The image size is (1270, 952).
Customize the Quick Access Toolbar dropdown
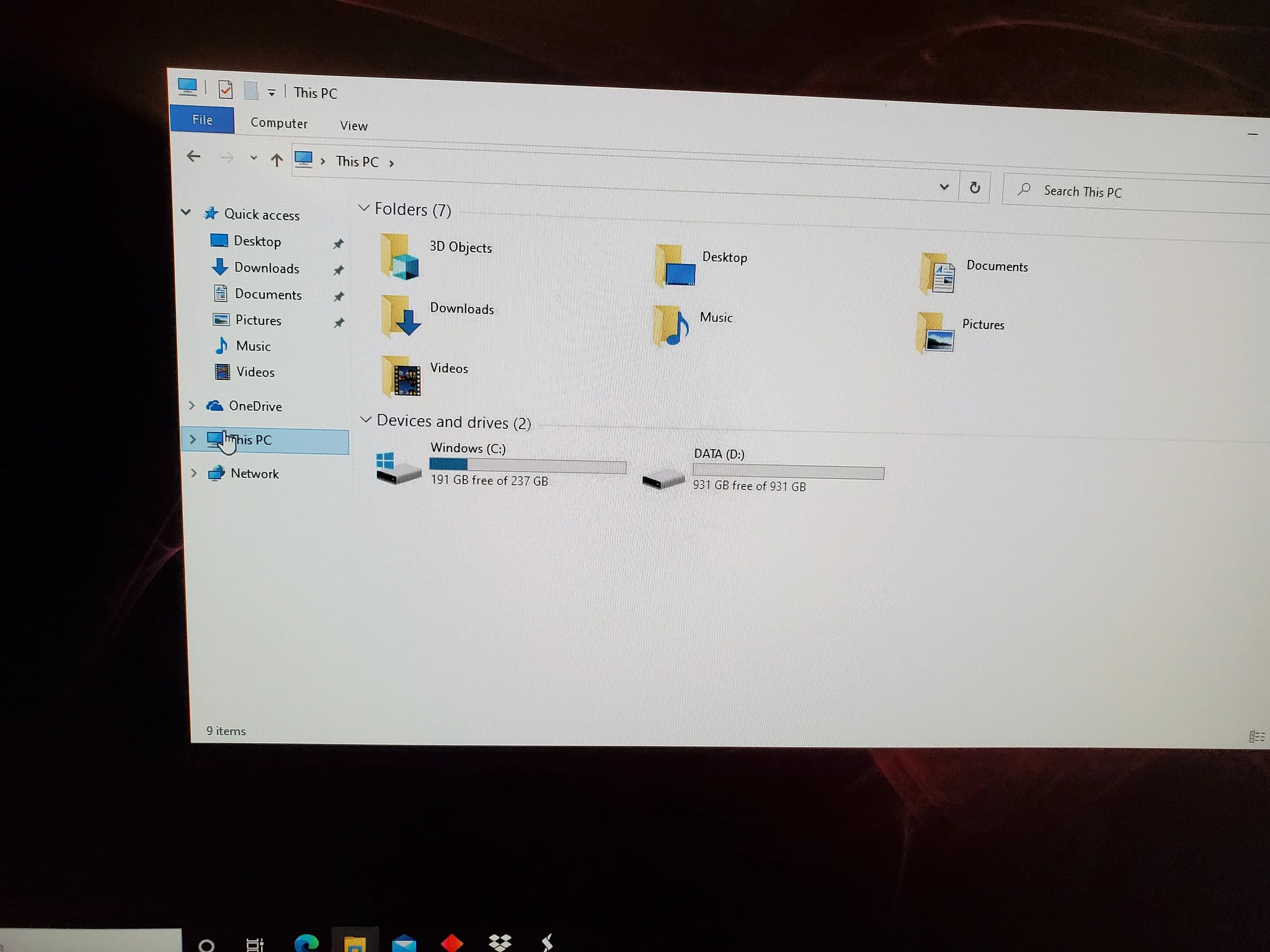pos(271,92)
